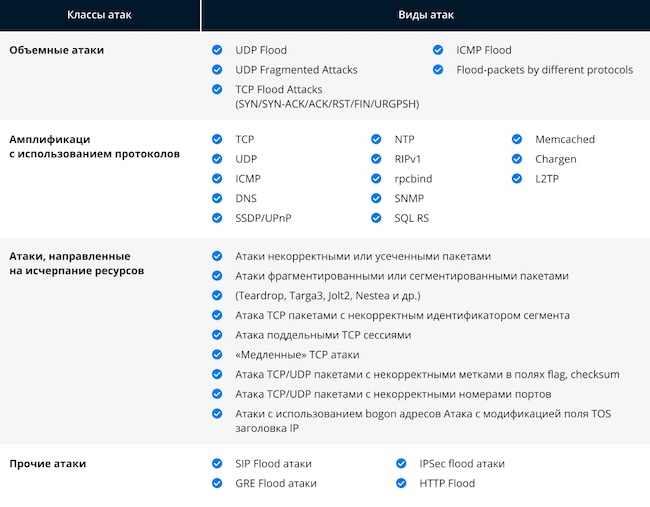Screen dimensions: 650x507
Task: Select the Классы атак column header
Action: (x=100, y=15)
